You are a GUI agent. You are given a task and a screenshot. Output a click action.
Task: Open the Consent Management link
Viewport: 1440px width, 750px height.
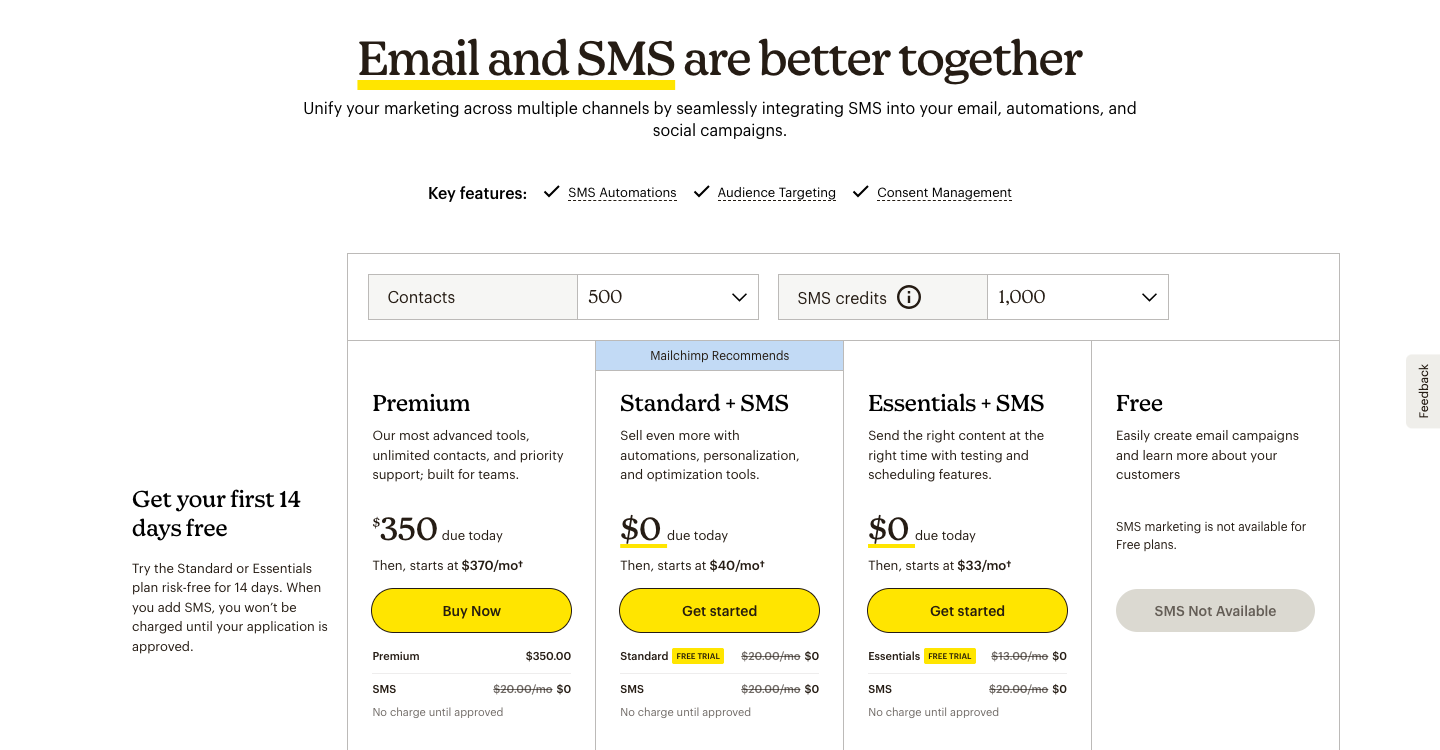point(944,192)
